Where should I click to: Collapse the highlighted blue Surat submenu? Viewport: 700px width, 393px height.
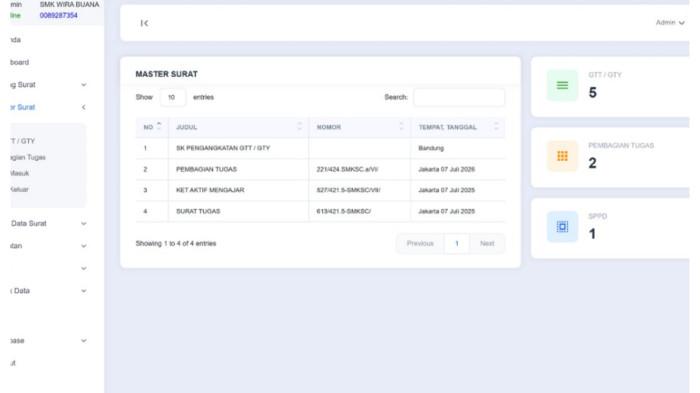[83, 107]
